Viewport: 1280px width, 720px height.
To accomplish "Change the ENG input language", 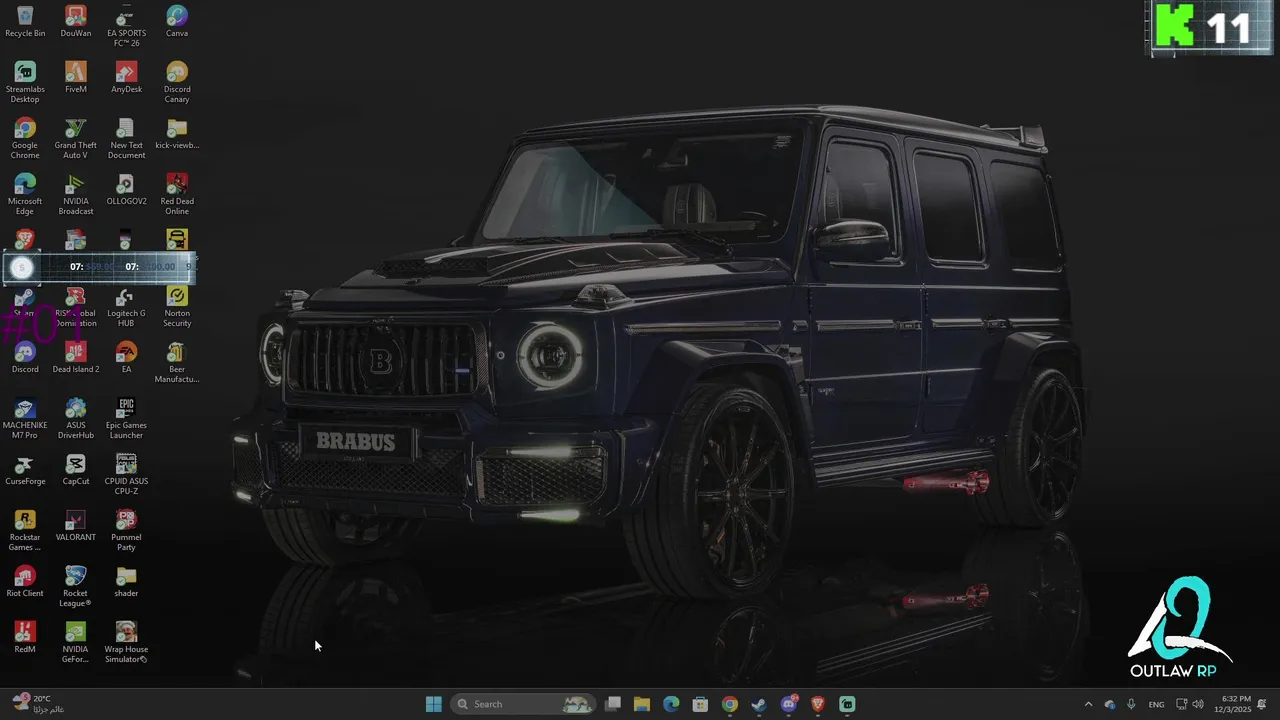I will [x=1156, y=704].
